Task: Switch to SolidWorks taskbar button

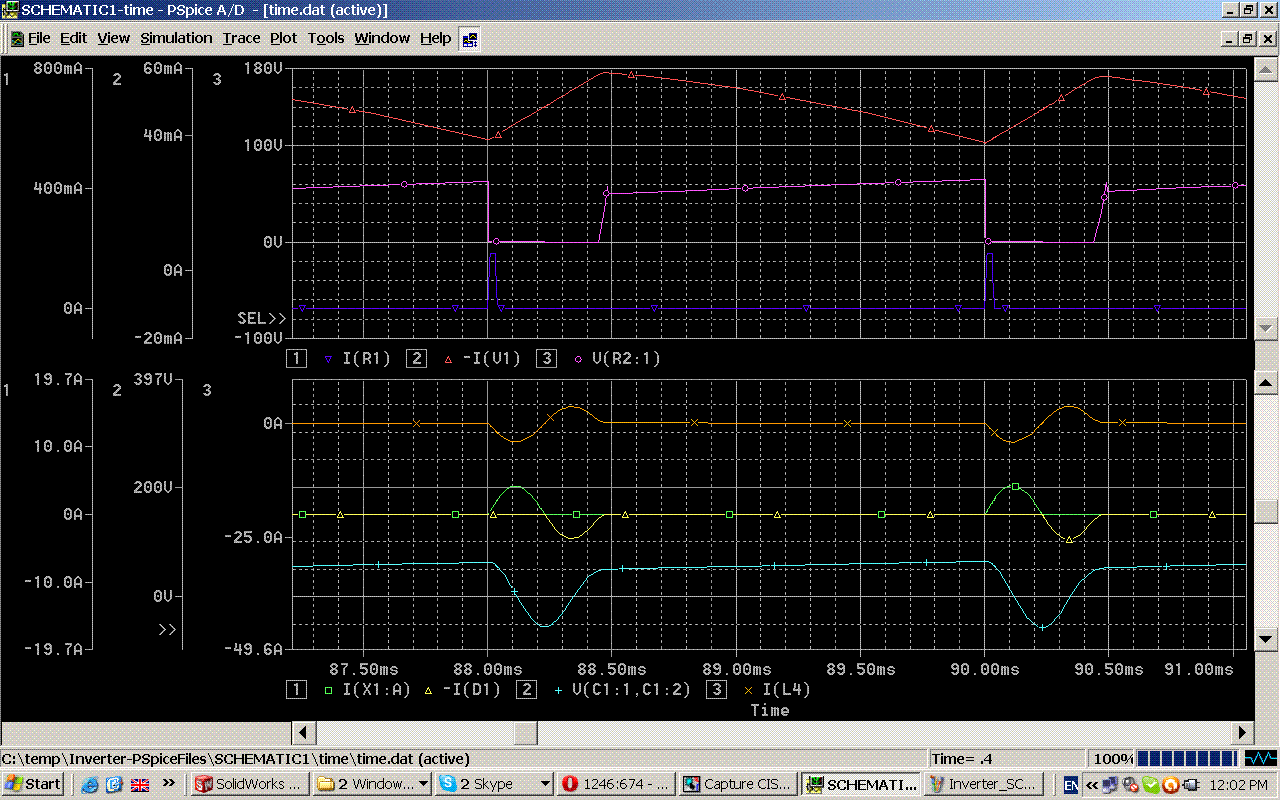Action: click(x=249, y=784)
